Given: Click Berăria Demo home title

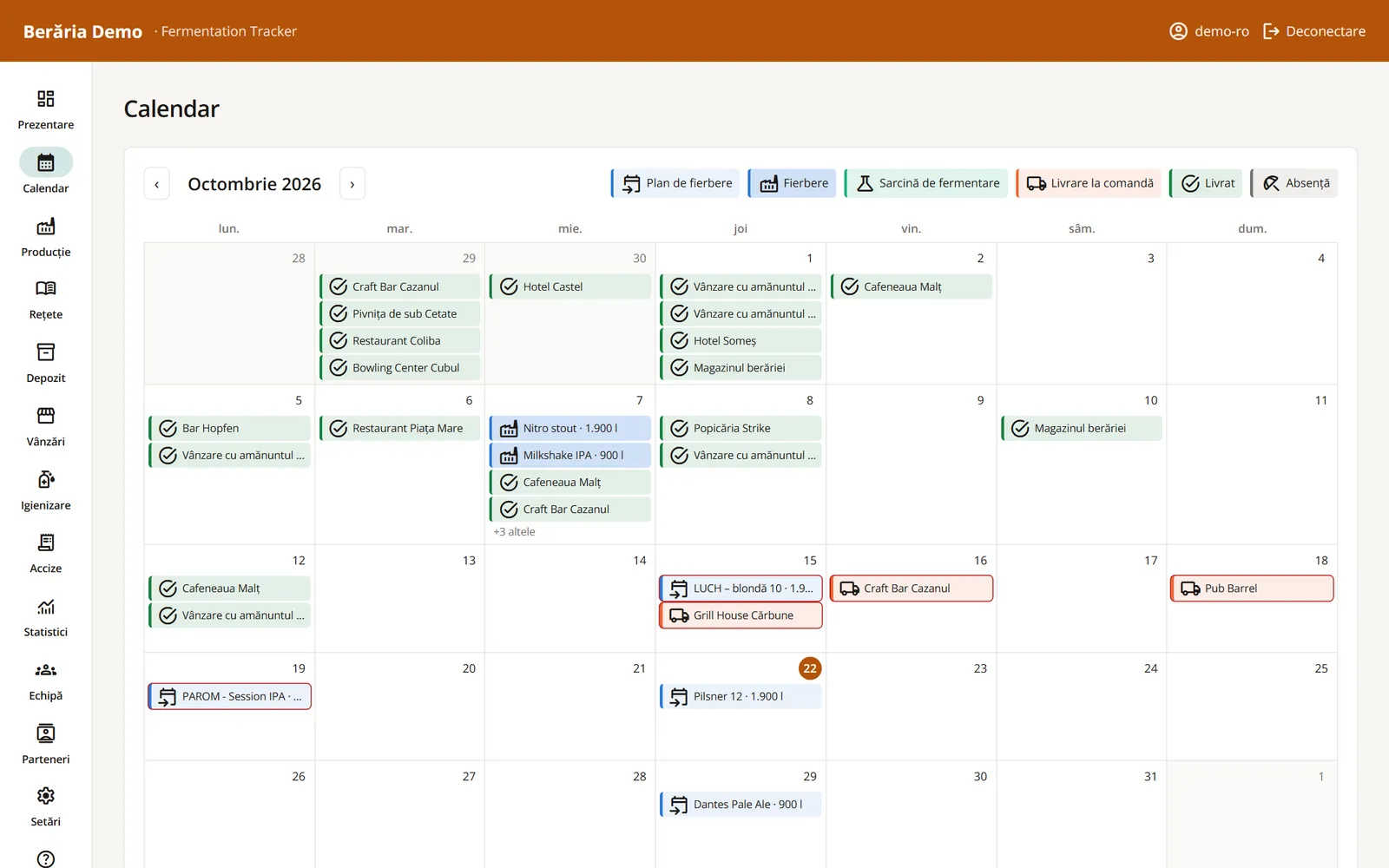Looking at the screenshot, I should (x=82, y=31).
